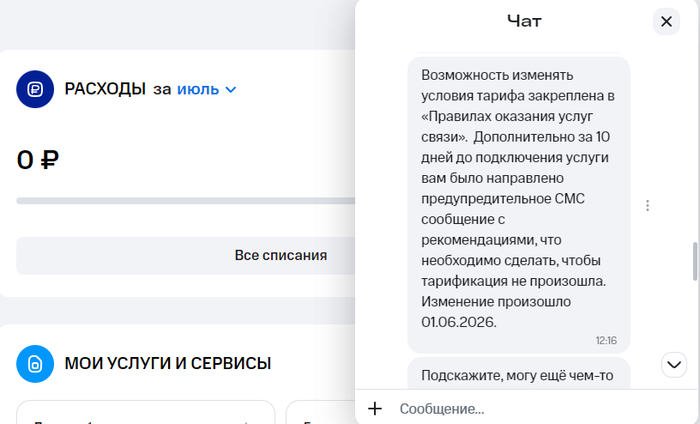
Task: Click the message mentioning 01.06.2026
Action: [519, 205]
